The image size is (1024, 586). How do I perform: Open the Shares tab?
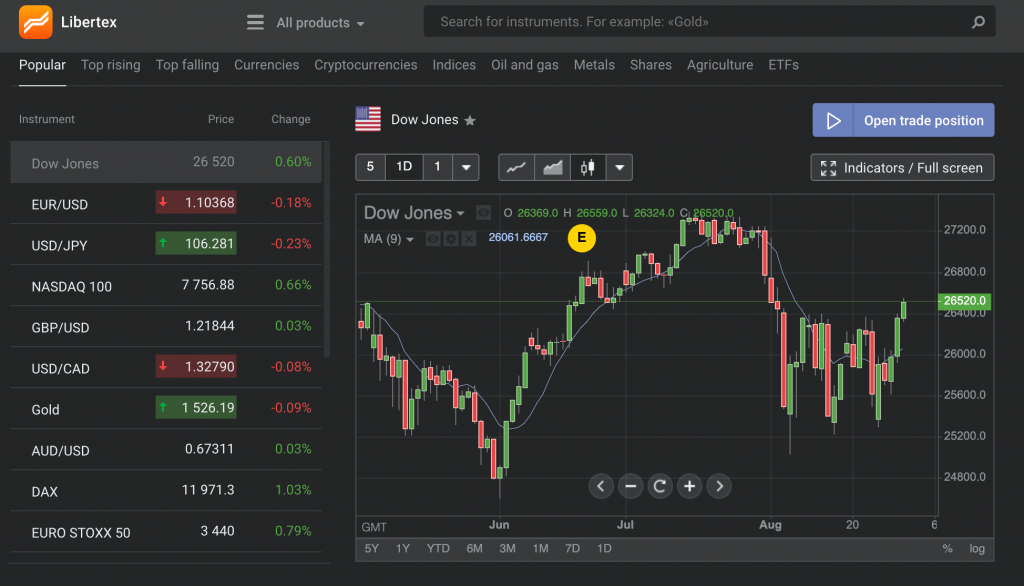(650, 65)
